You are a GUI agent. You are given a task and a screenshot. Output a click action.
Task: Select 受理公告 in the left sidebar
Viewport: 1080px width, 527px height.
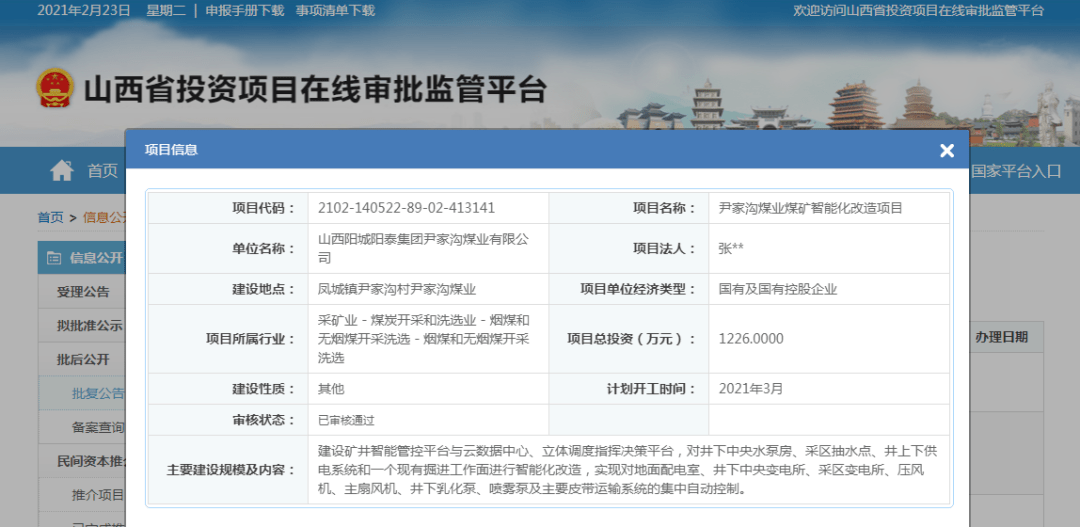(83, 292)
